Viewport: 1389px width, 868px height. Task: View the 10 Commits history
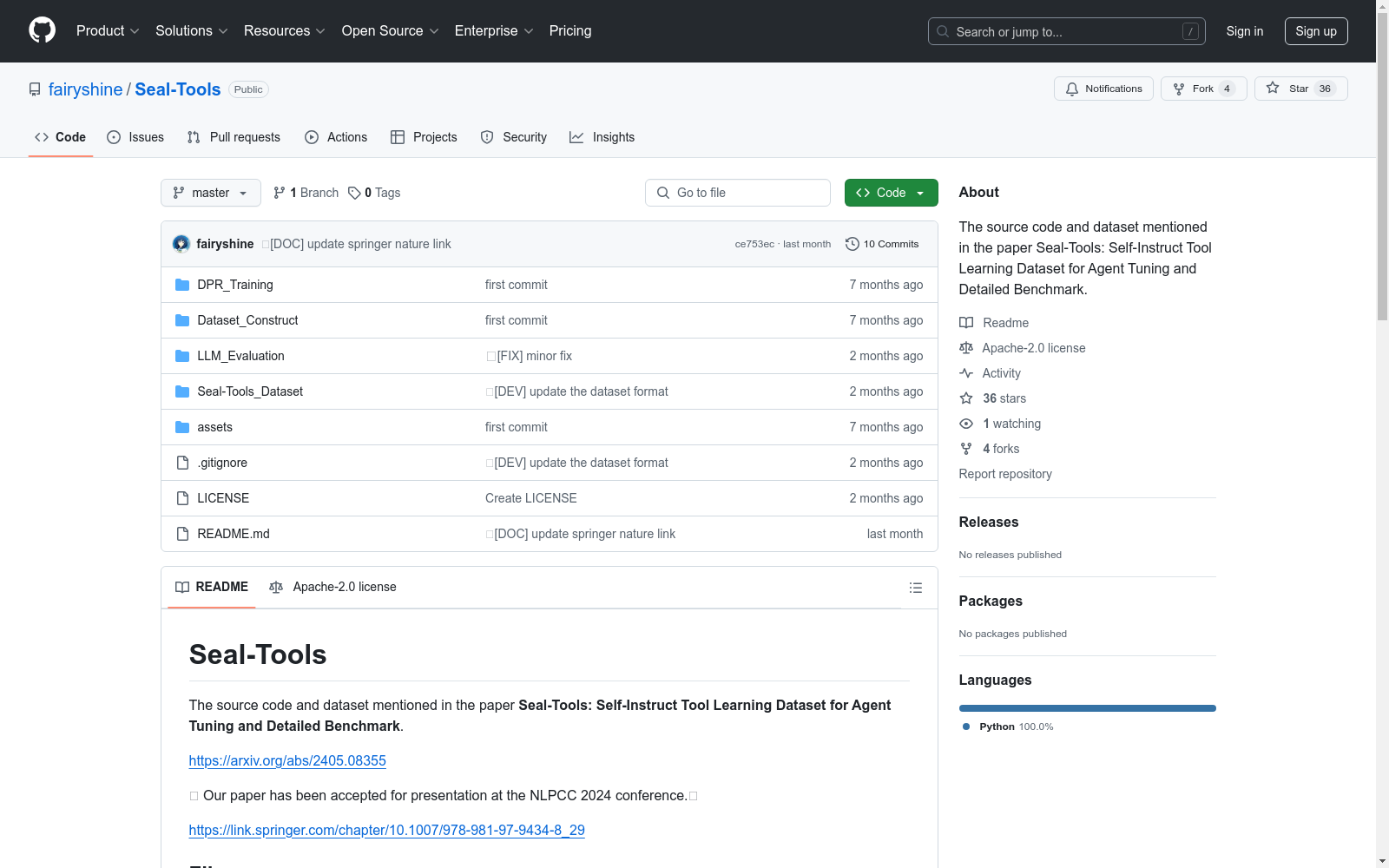point(882,244)
